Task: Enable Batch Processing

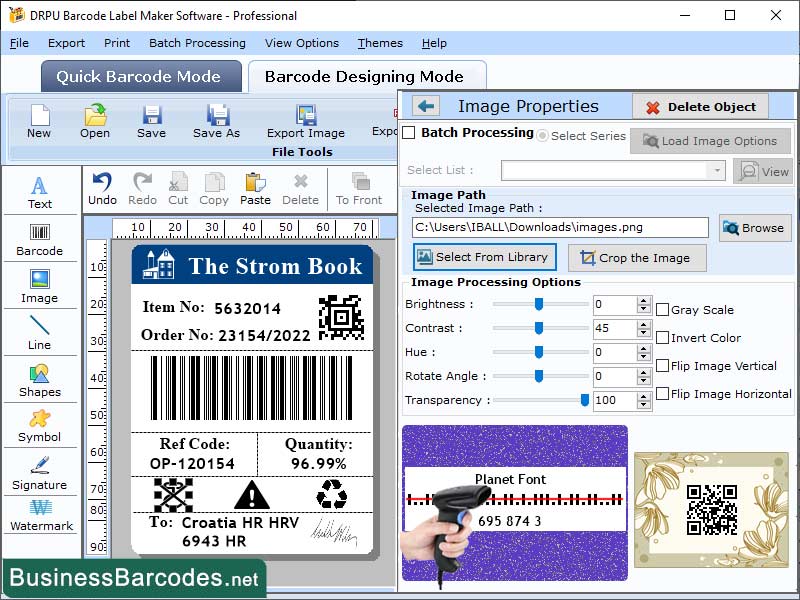Action: coord(410,132)
